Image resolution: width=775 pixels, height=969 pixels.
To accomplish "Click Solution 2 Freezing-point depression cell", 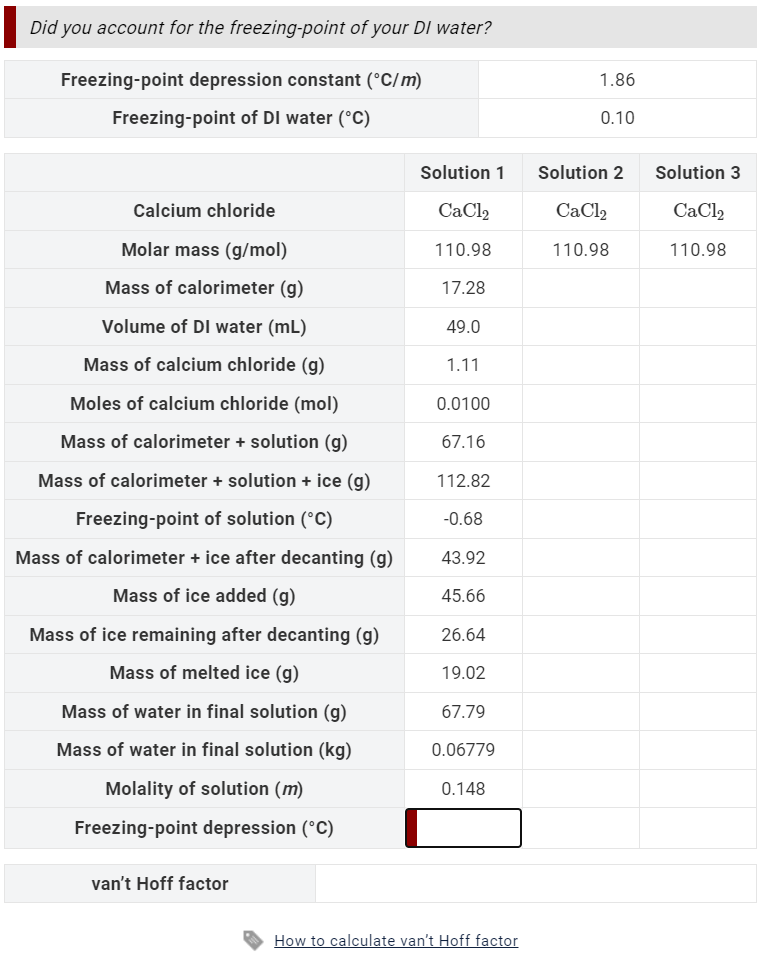I will pyautogui.click(x=581, y=828).
